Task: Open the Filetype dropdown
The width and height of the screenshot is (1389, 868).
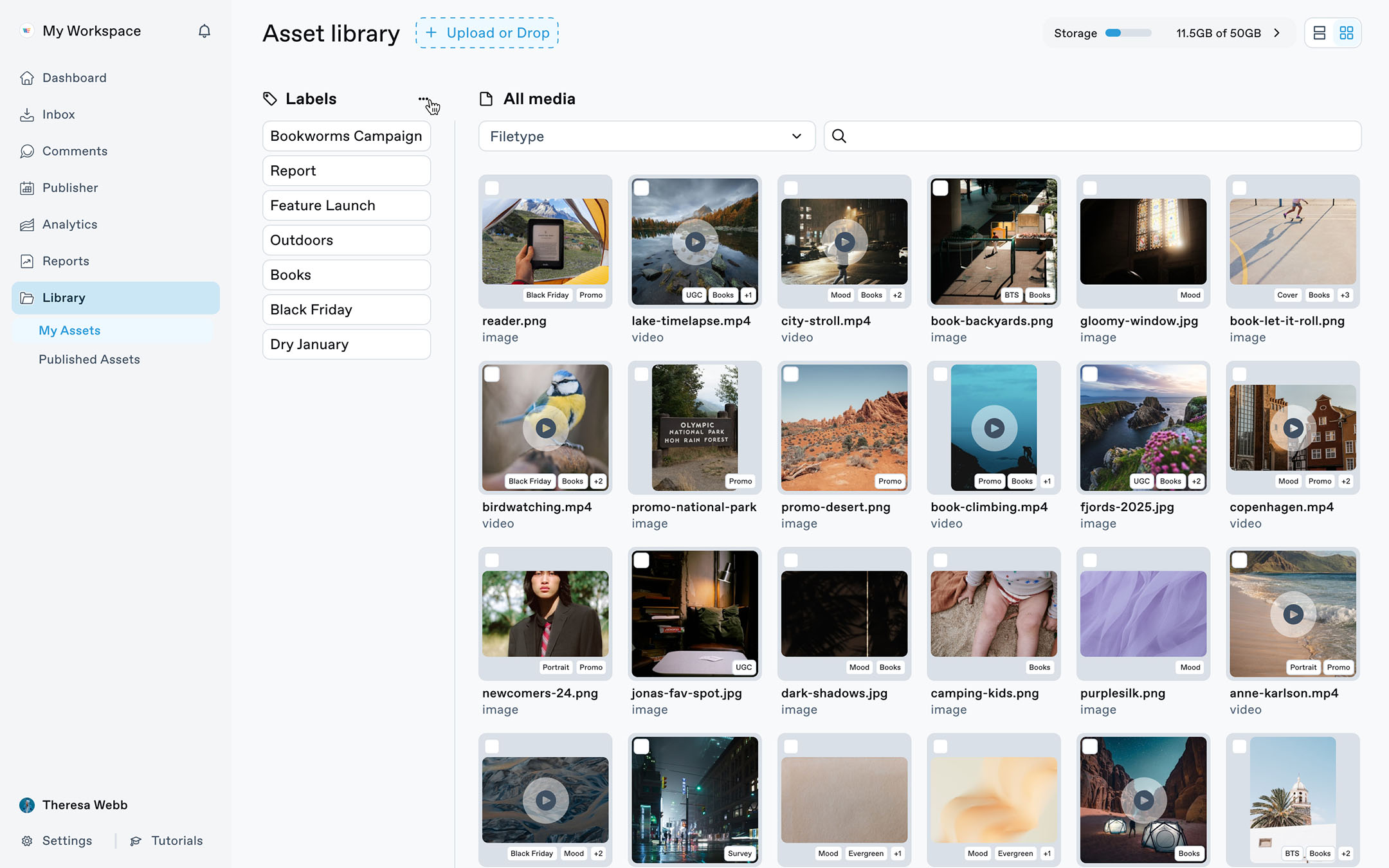Action: (x=647, y=136)
